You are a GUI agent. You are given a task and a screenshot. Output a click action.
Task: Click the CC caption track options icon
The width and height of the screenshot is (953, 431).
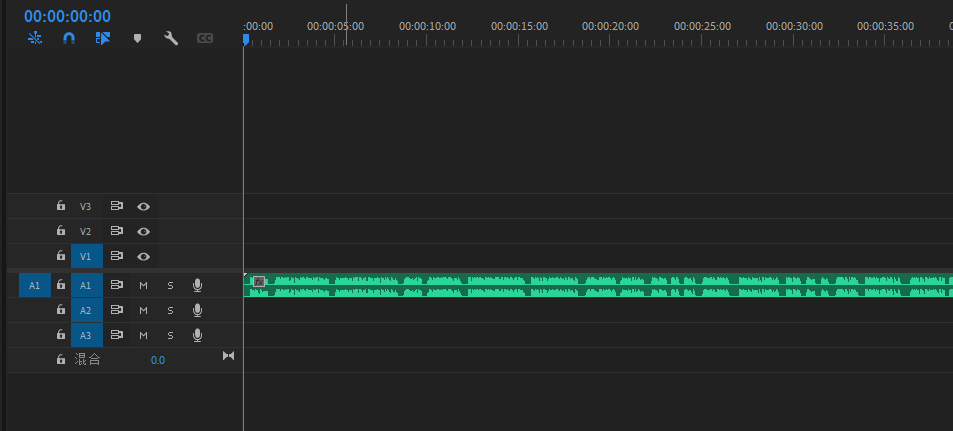[x=205, y=38]
